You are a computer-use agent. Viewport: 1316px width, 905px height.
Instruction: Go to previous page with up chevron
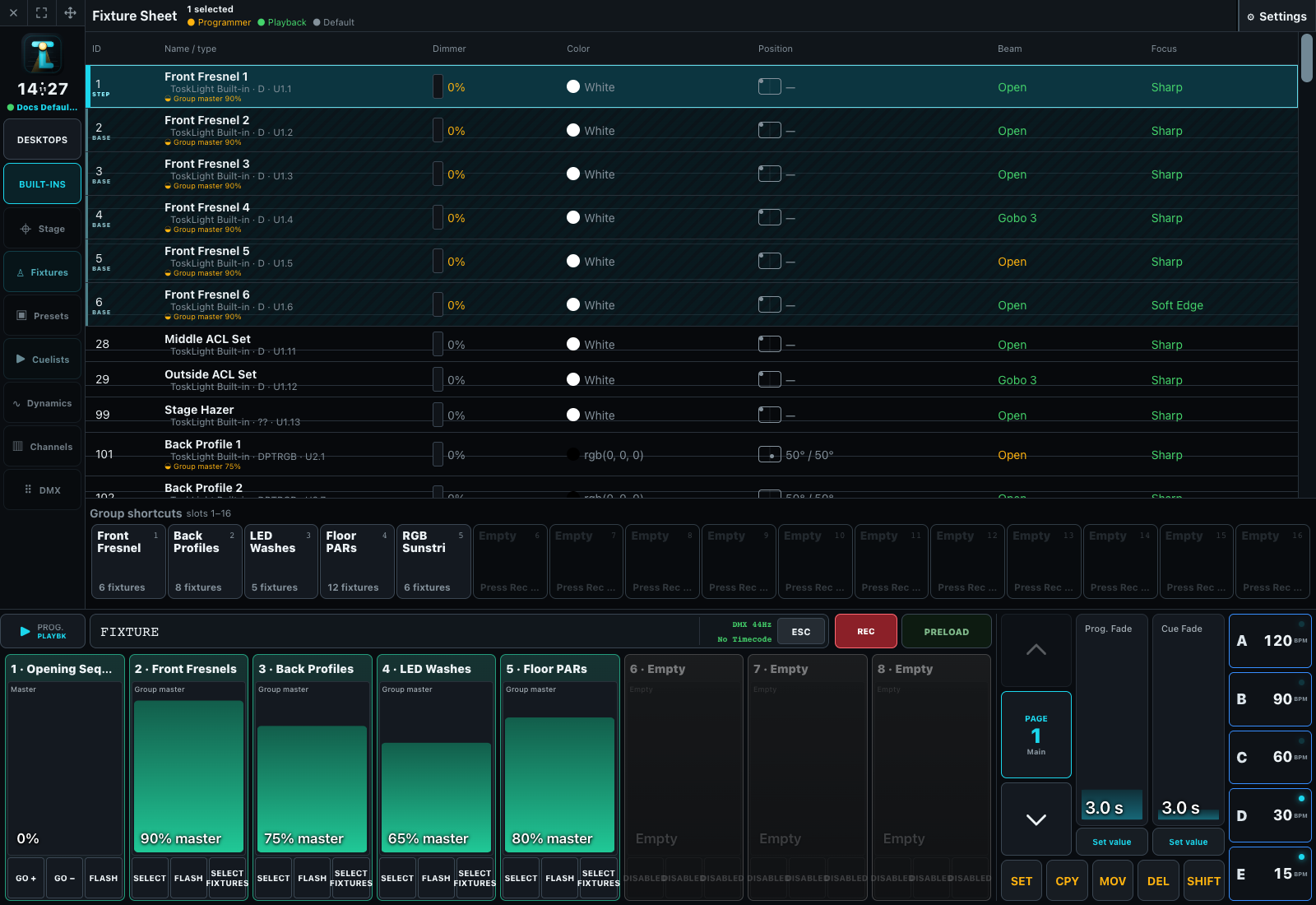[1036, 650]
